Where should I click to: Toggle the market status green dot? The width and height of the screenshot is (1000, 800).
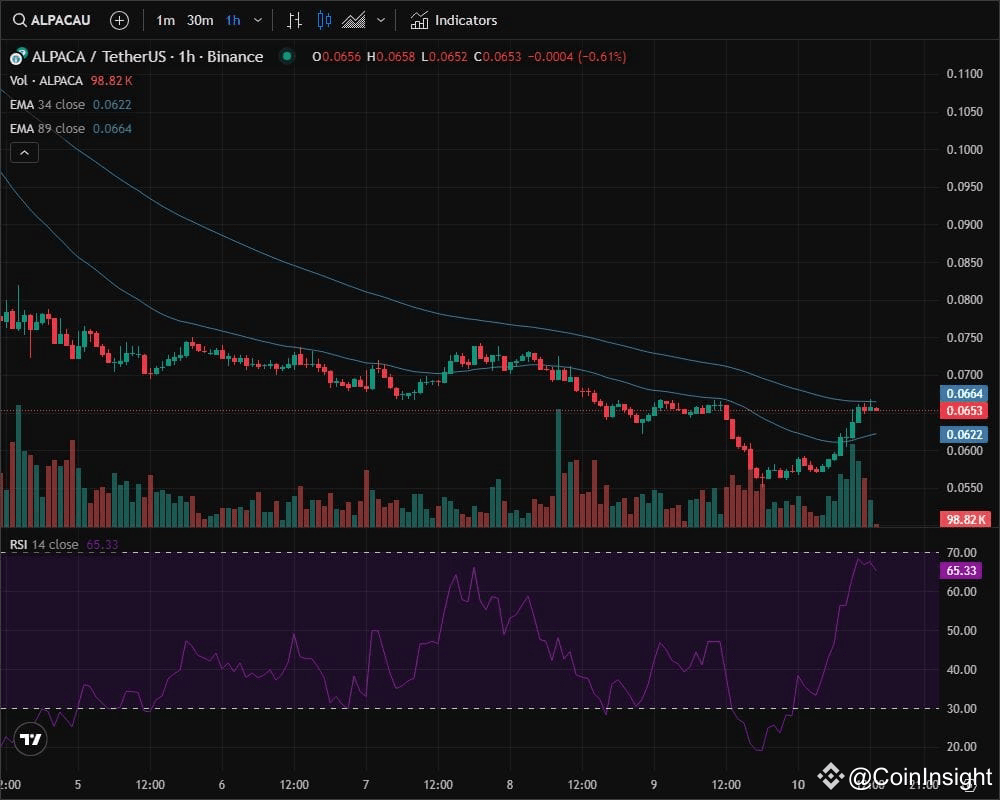coord(287,57)
